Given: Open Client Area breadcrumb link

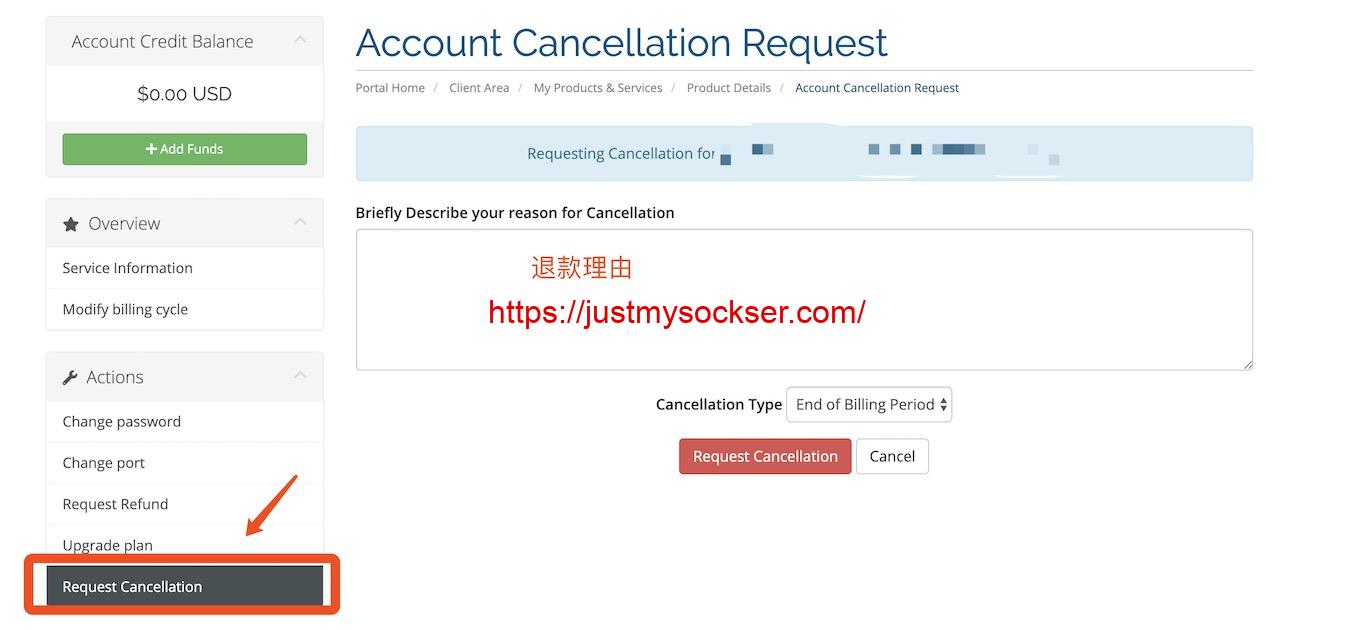Looking at the screenshot, I should 479,88.
